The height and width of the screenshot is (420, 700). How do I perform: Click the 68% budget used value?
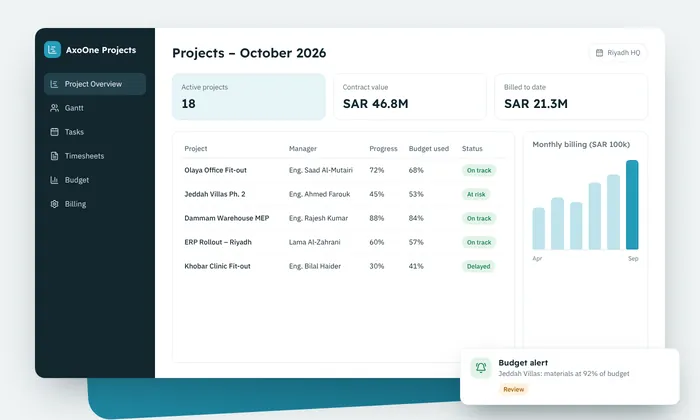click(416, 170)
